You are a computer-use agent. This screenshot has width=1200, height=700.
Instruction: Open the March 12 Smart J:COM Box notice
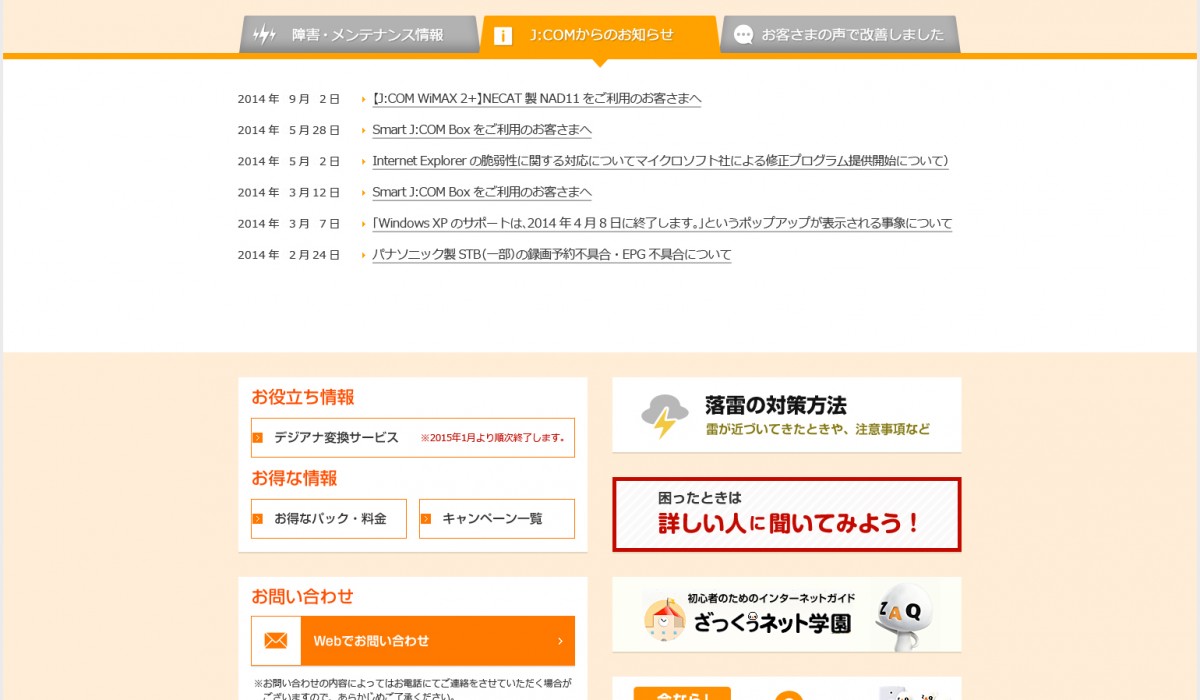[481, 192]
